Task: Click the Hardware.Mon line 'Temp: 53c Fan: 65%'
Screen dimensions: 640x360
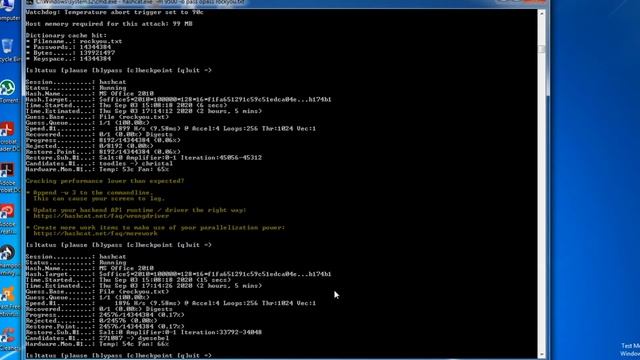Action: click(x=97, y=169)
